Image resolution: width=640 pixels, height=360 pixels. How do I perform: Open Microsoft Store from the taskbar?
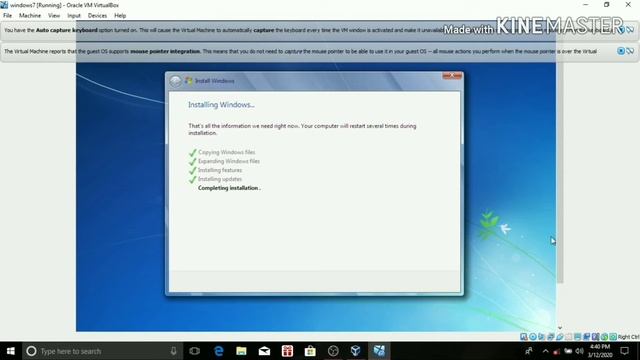[x=310, y=351]
